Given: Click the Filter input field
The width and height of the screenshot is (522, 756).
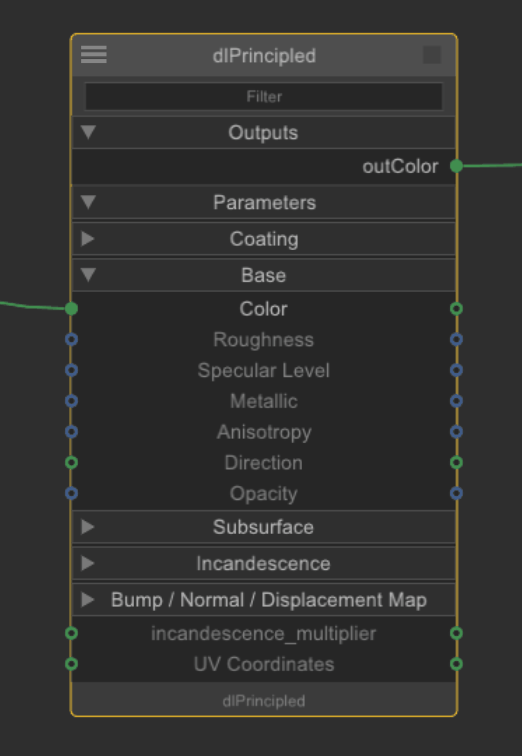Looking at the screenshot, I should point(264,96).
